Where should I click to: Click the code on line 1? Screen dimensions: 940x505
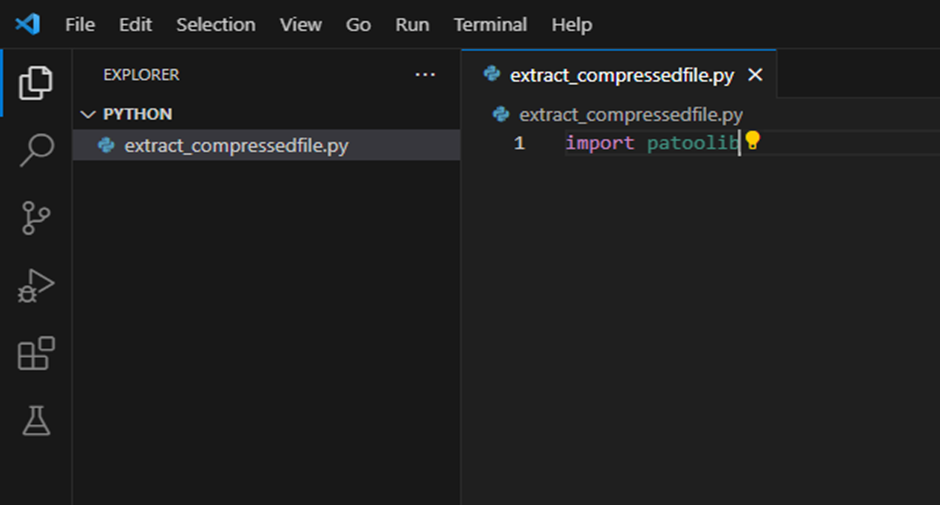652,143
